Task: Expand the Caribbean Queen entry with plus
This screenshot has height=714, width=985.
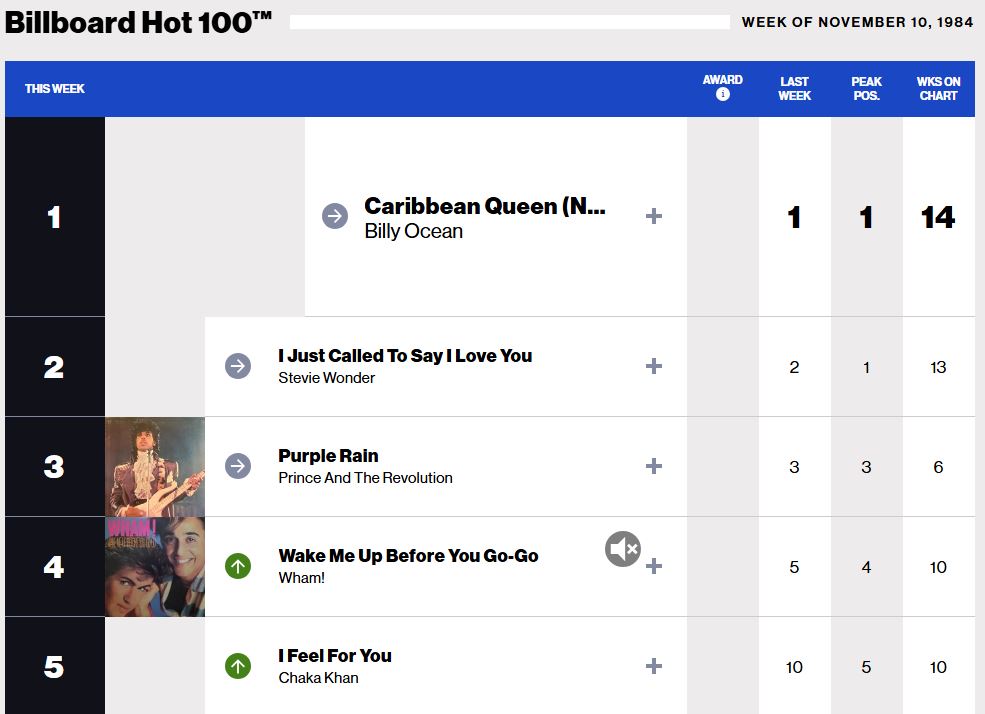Action: click(x=654, y=216)
